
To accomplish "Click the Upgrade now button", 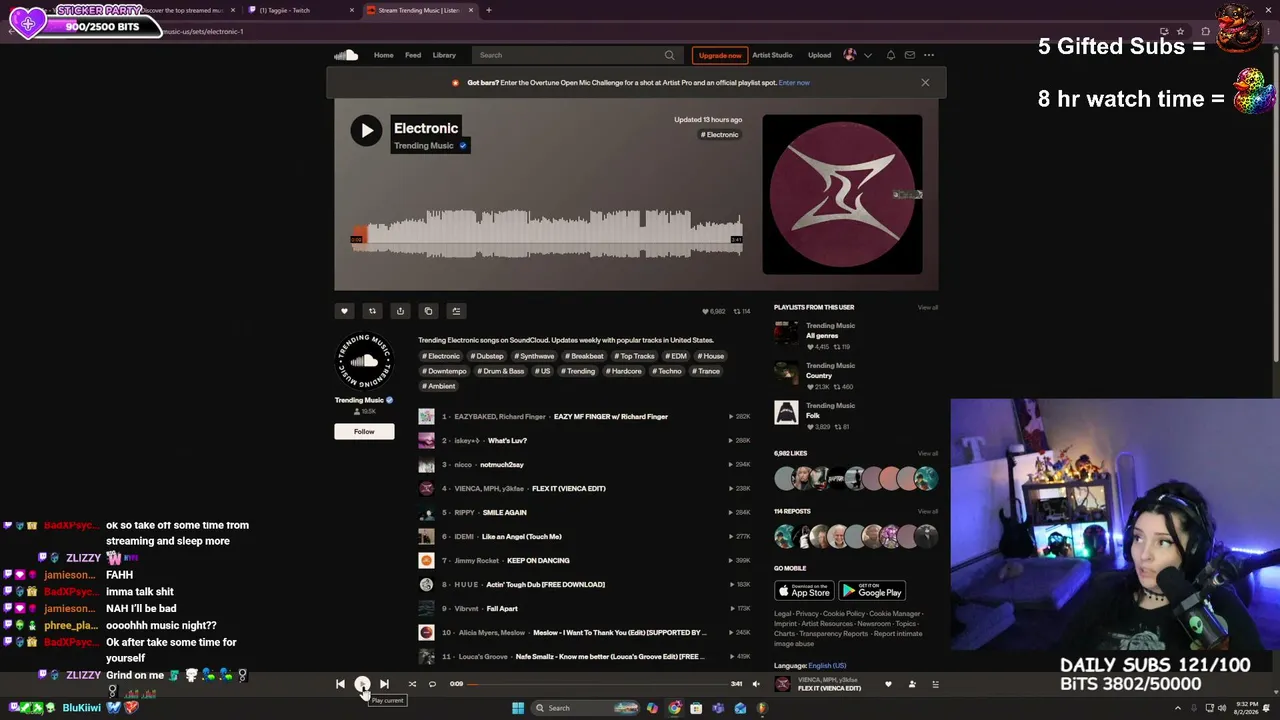I will (720, 55).
